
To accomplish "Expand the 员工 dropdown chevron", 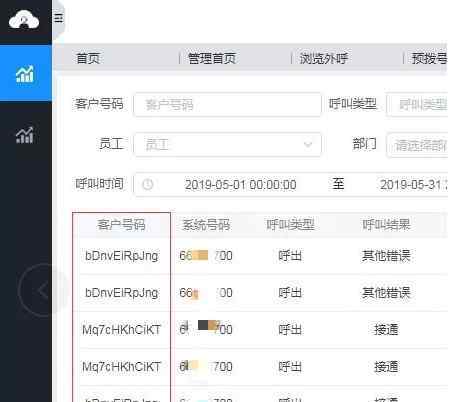I will (308, 144).
